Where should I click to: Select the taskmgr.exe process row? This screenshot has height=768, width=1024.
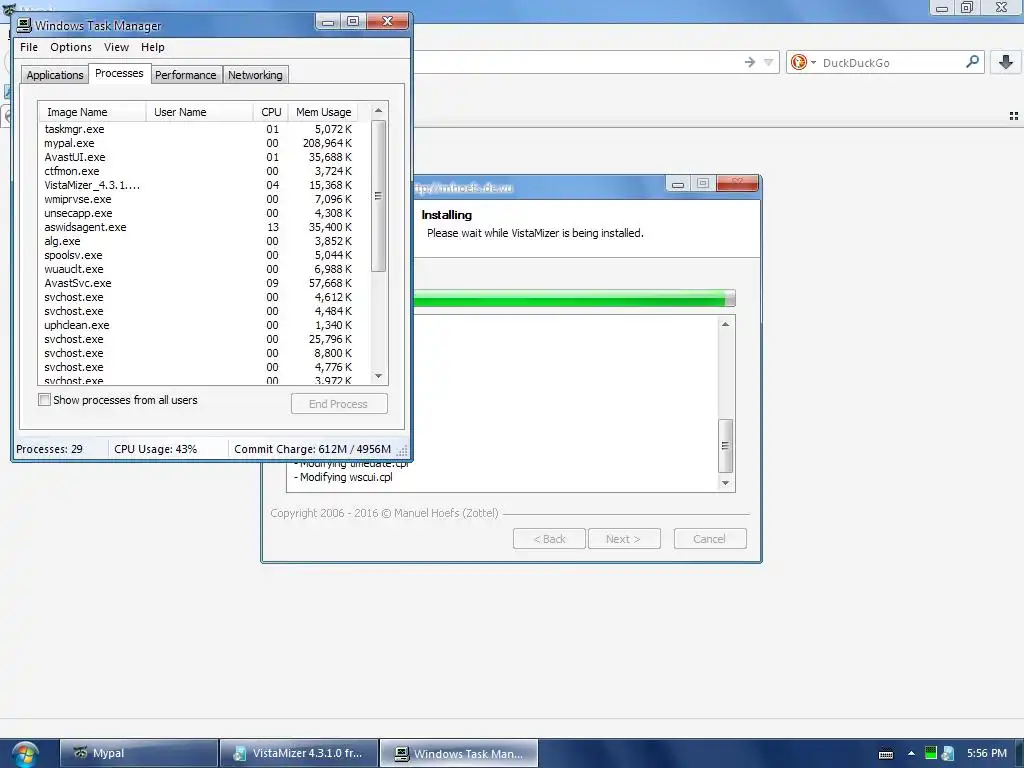coord(204,129)
